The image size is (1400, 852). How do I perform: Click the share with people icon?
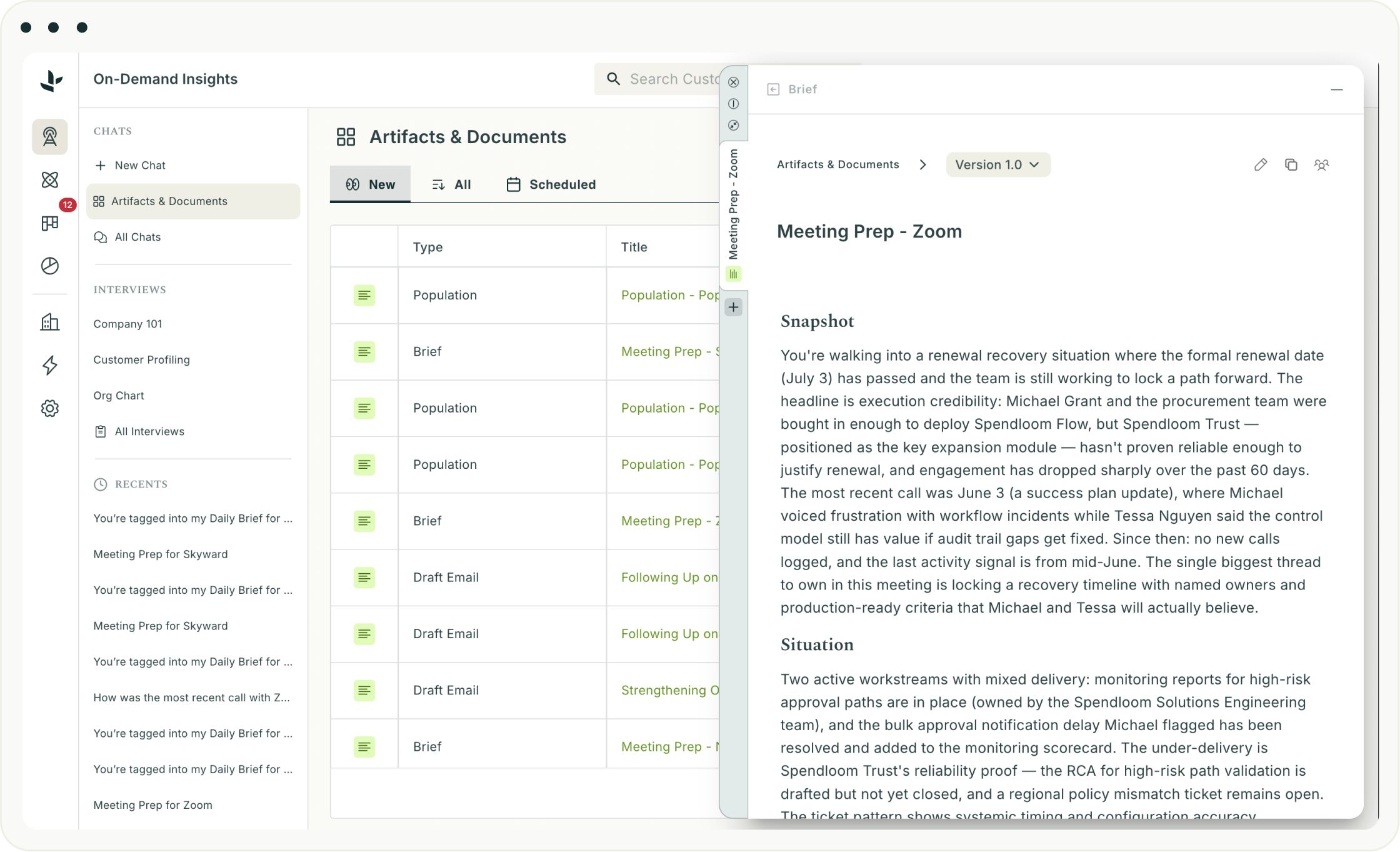tap(1322, 164)
